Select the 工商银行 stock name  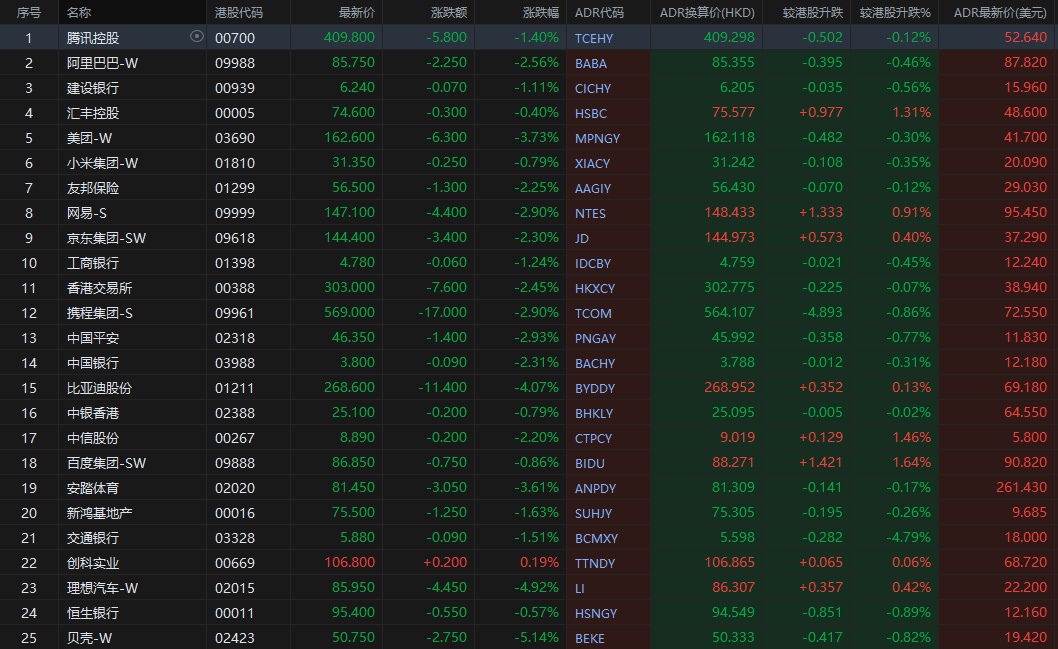(93, 262)
